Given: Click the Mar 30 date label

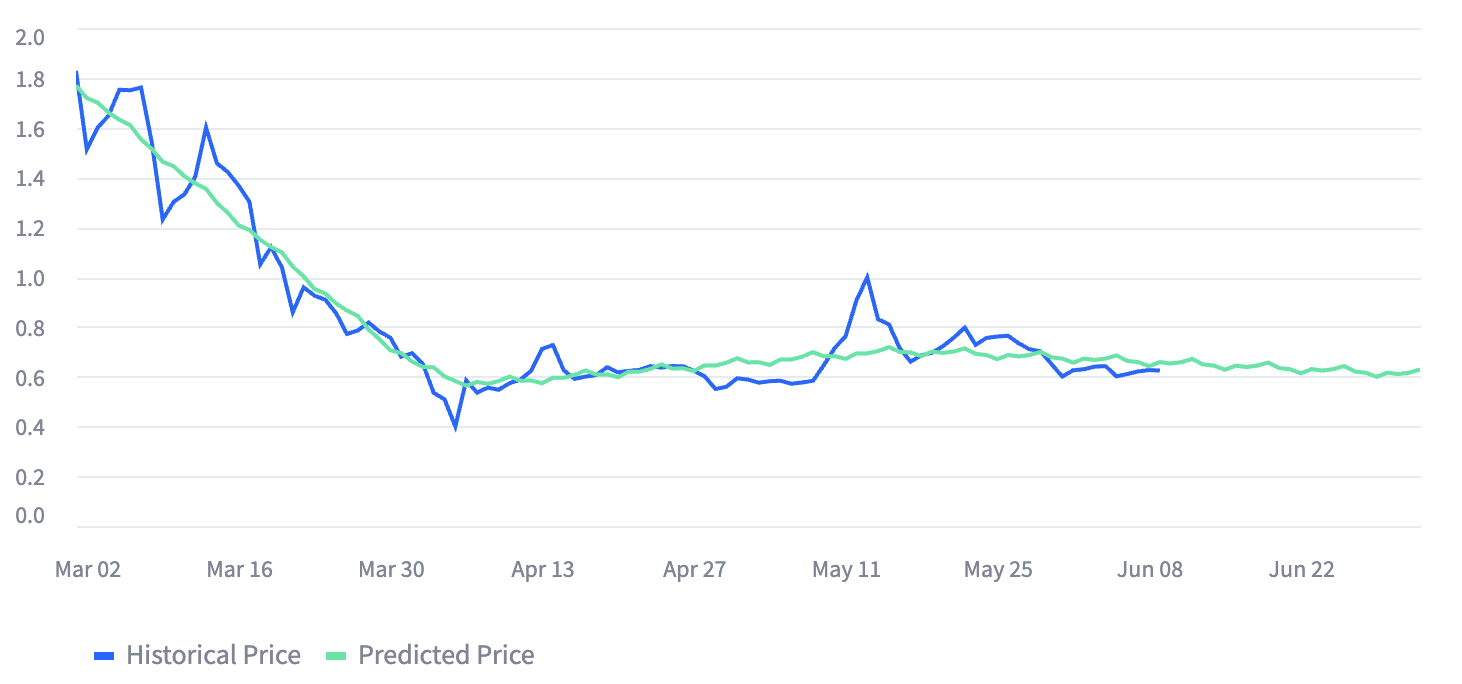Looking at the screenshot, I should click(x=391, y=570).
